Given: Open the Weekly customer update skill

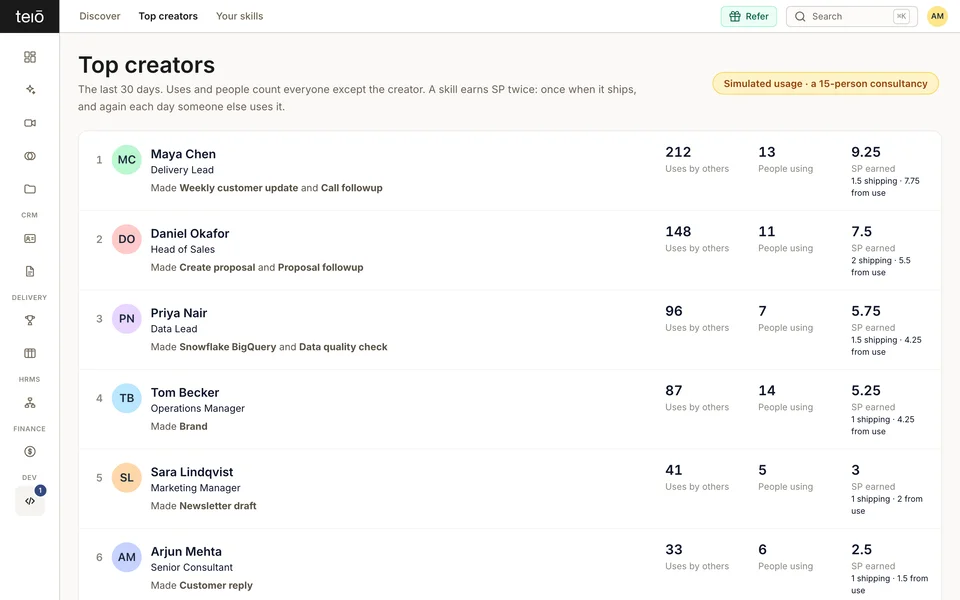Looking at the screenshot, I should (x=239, y=188).
